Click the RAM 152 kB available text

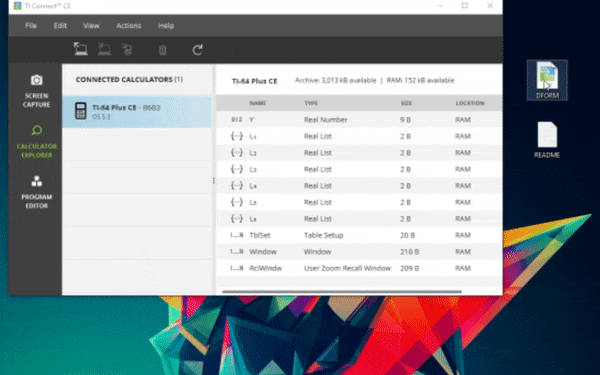tap(420, 80)
